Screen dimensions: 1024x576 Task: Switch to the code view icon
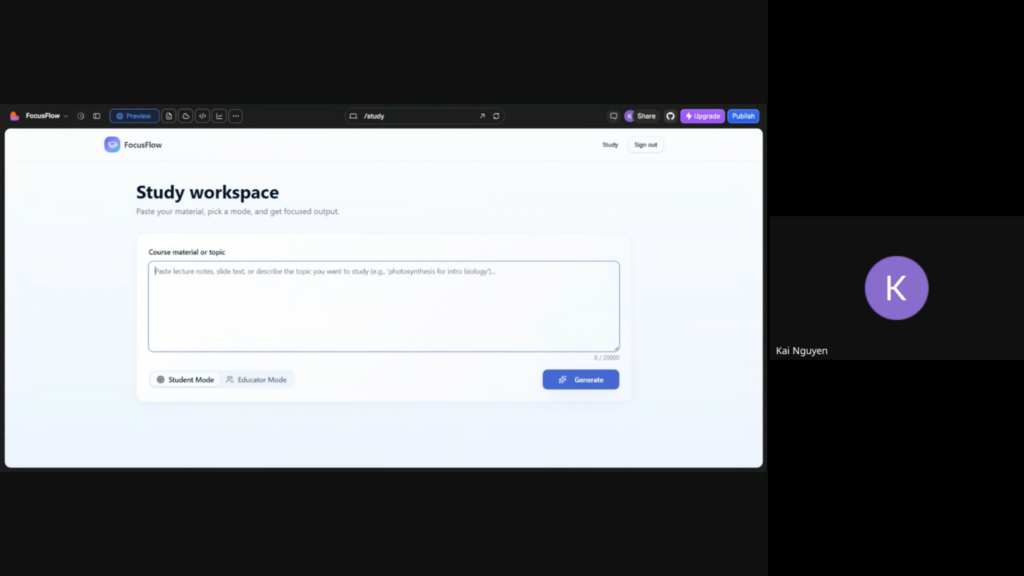[x=202, y=116]
